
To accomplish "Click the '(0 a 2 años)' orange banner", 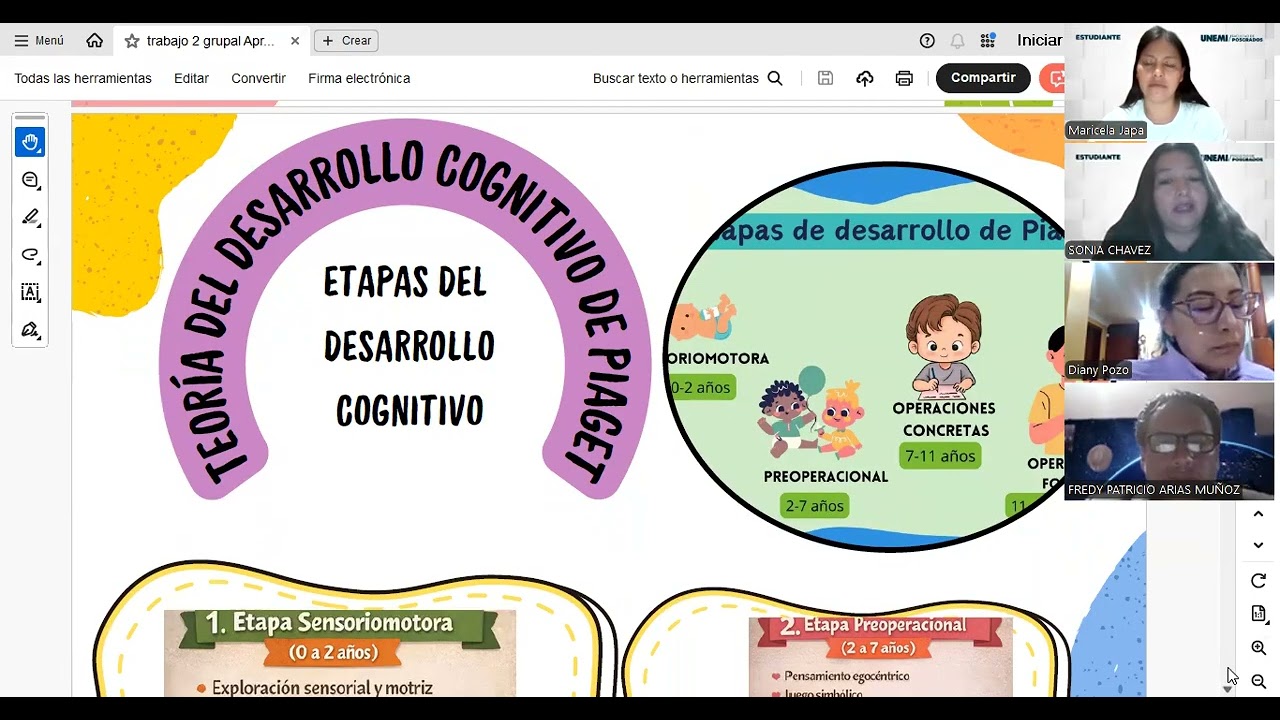I will tap(334, 652).
